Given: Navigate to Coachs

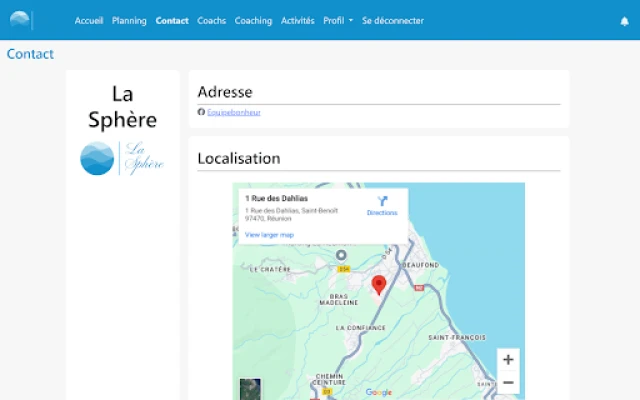Looking at the screenshot, I should pos(211,21).
